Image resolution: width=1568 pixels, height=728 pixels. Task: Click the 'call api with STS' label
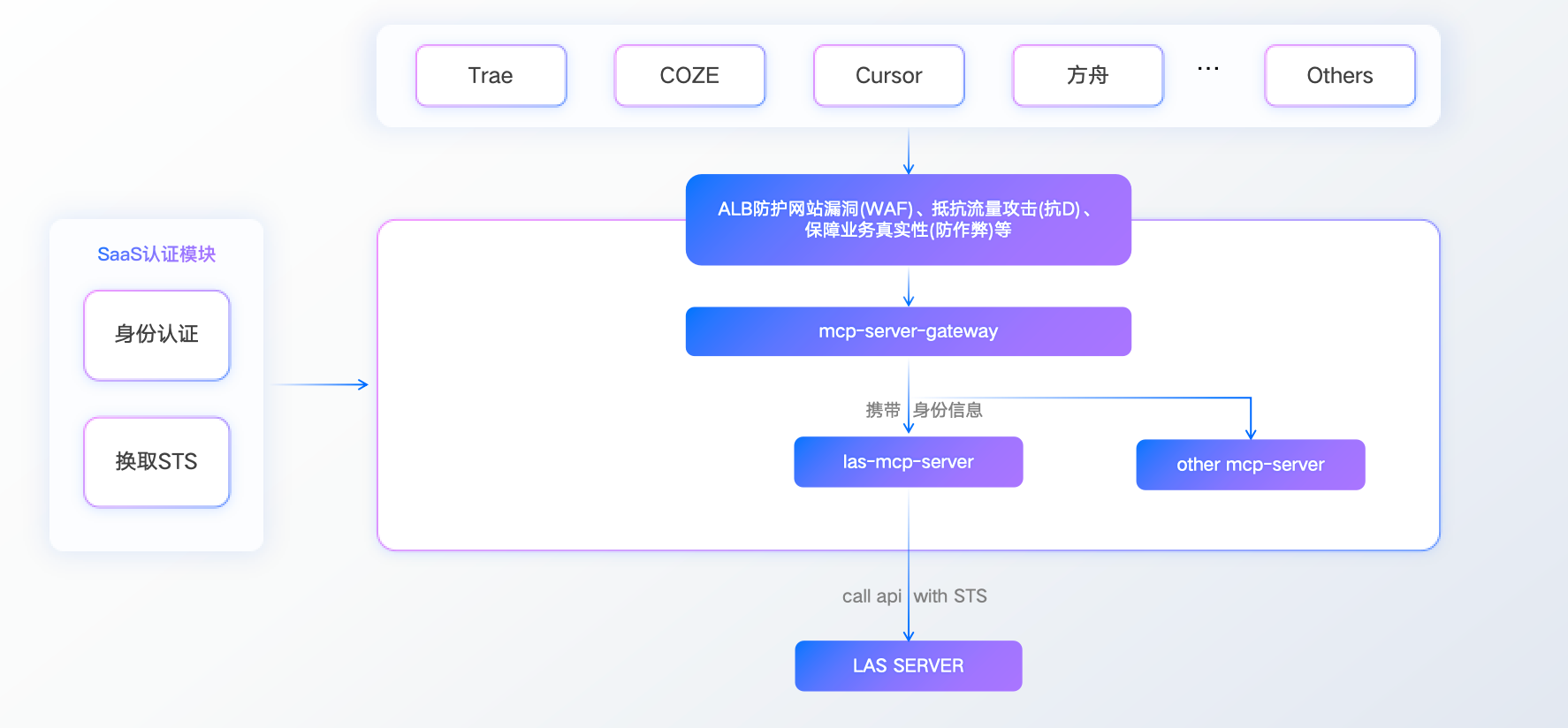(x=915, y=596)
